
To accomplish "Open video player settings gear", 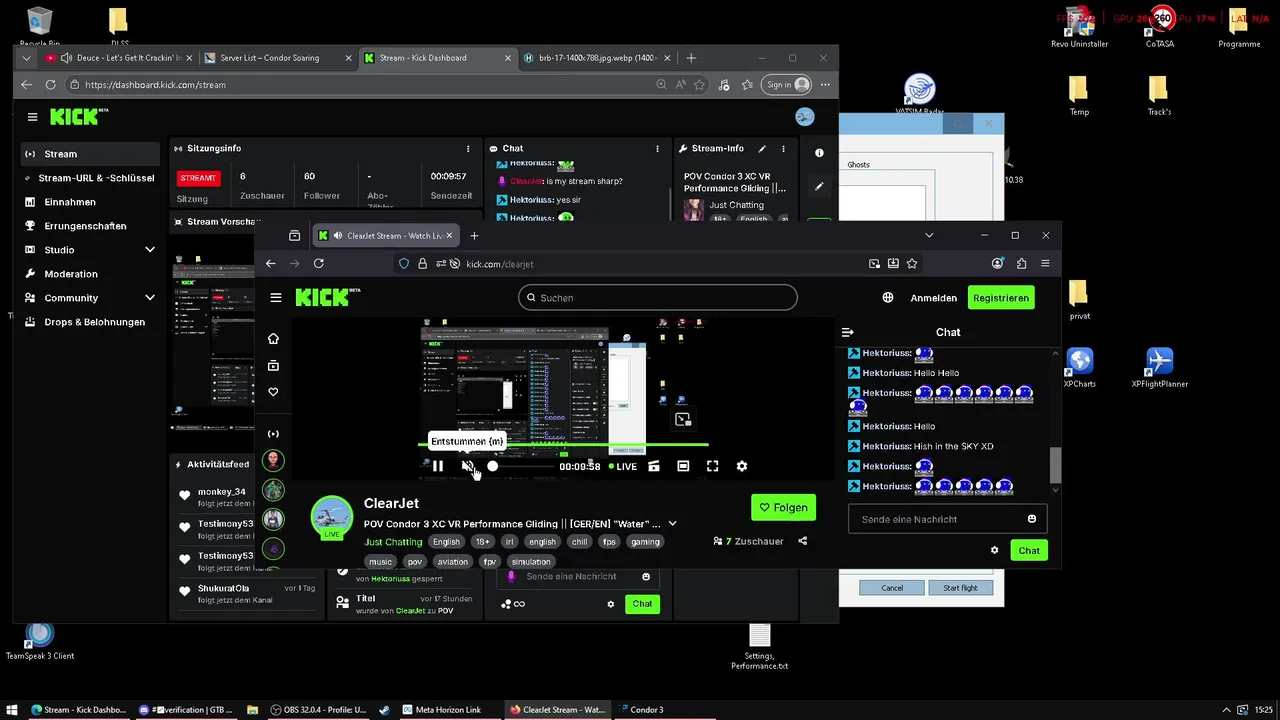I will coord(742,466).
